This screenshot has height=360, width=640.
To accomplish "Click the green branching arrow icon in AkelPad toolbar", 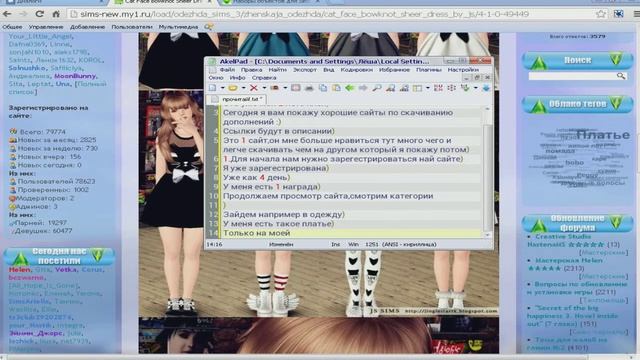I will click(465, 88).
